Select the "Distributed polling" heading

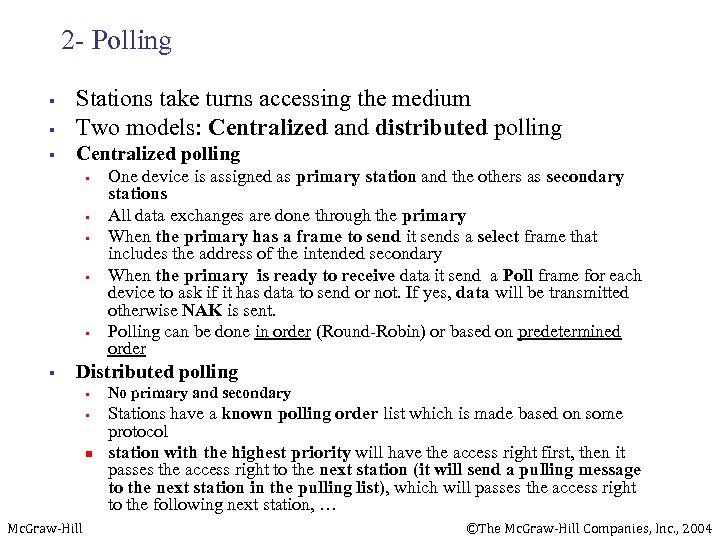[x=157, y=372]
